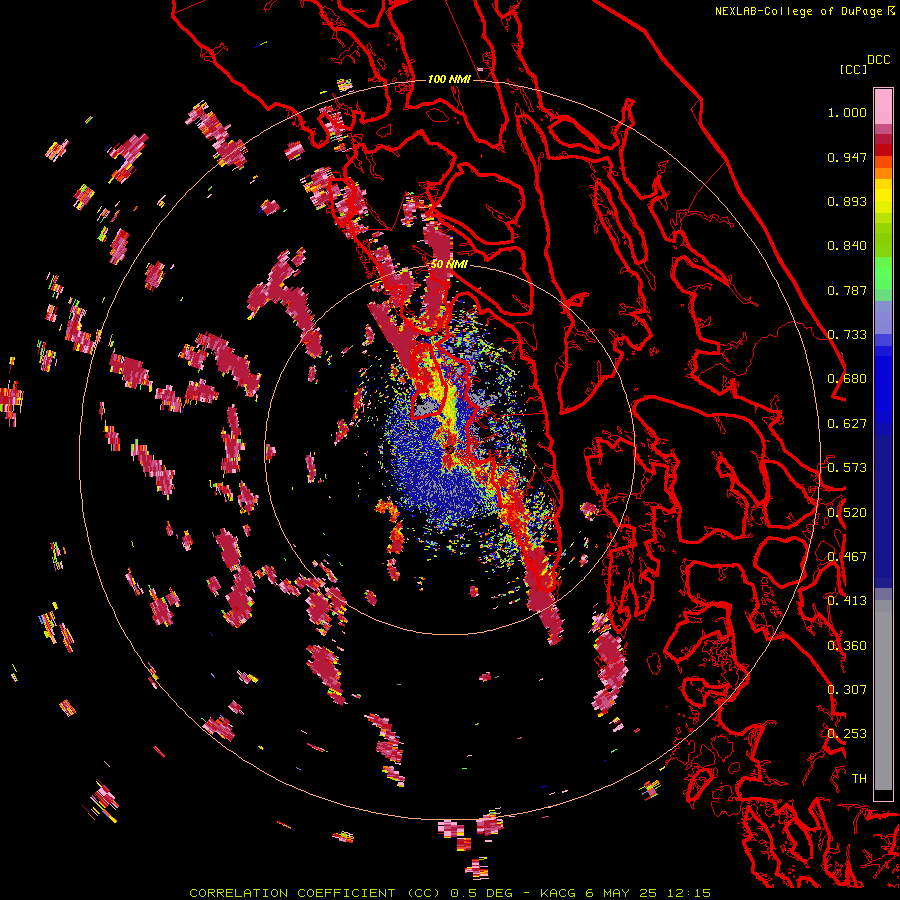Click the TH threshold label
This screenshot has width=900, height=900.
pyautogui.click(x=859, y=779)
